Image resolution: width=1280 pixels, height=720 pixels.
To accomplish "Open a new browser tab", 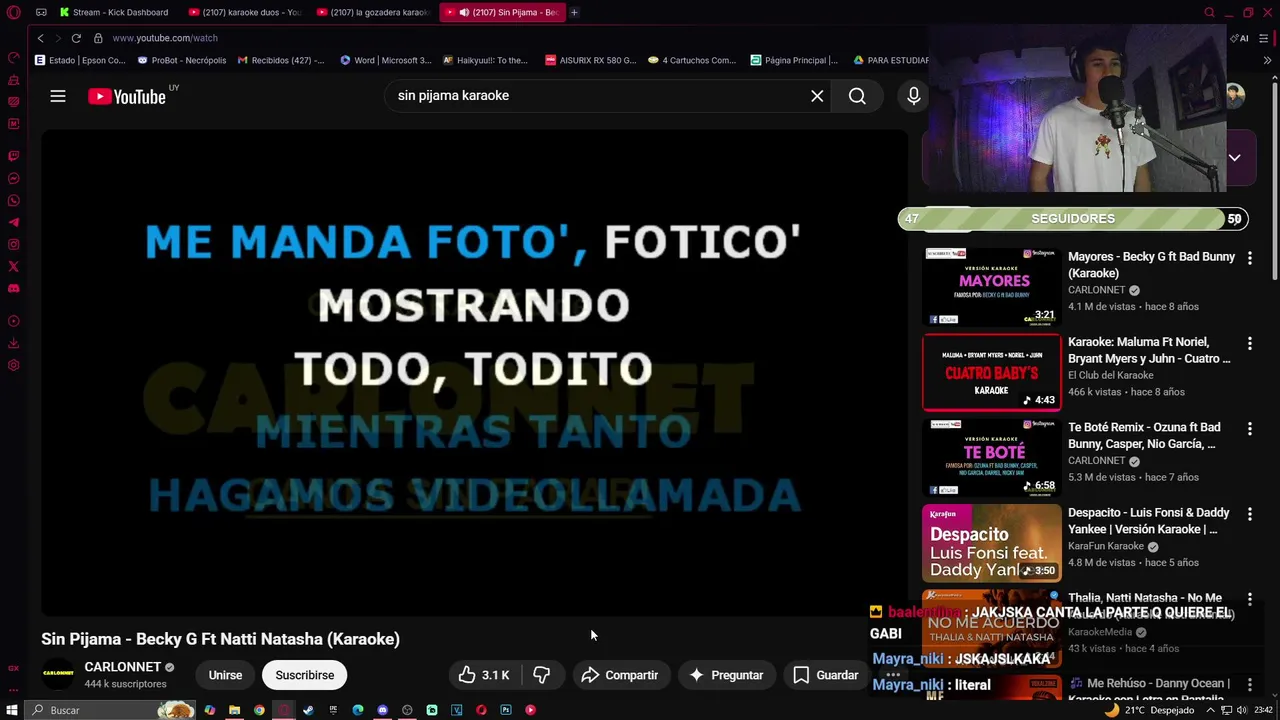I will click(574, 12).
